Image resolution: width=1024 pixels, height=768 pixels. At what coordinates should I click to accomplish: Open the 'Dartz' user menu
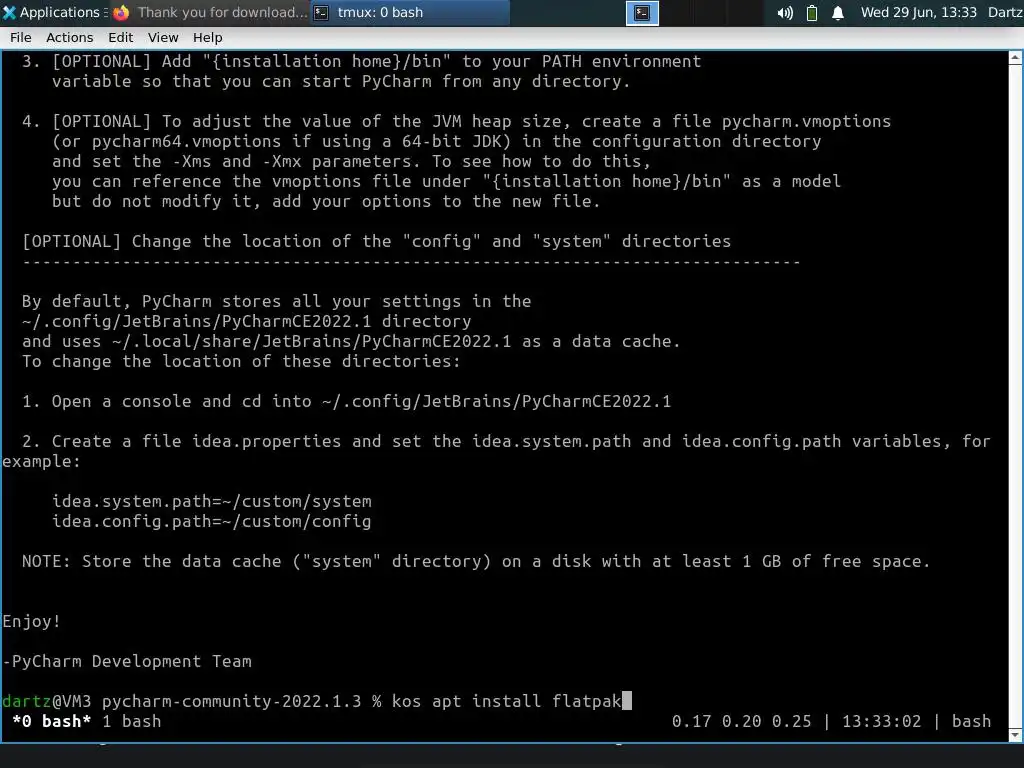coord(1005,12)
